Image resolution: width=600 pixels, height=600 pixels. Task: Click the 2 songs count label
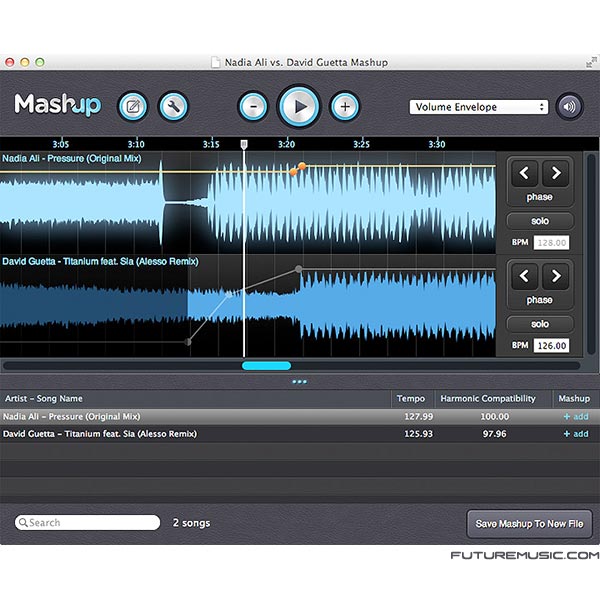191,523
